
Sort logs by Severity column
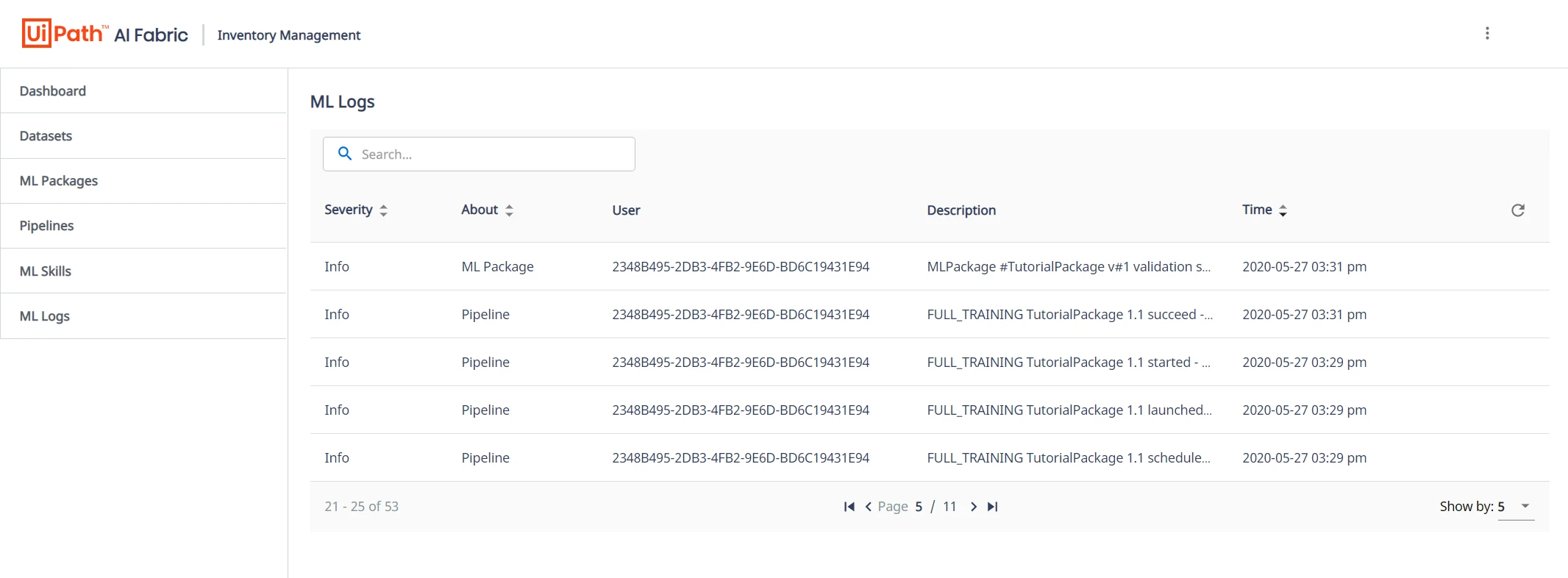click(x=356, y=210)
